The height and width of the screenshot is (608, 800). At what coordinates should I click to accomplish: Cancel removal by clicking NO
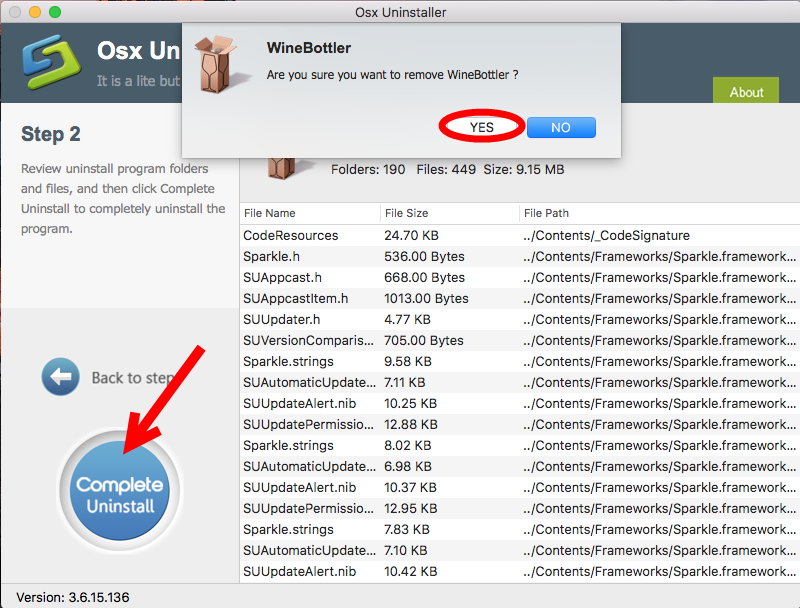(561, 127)
